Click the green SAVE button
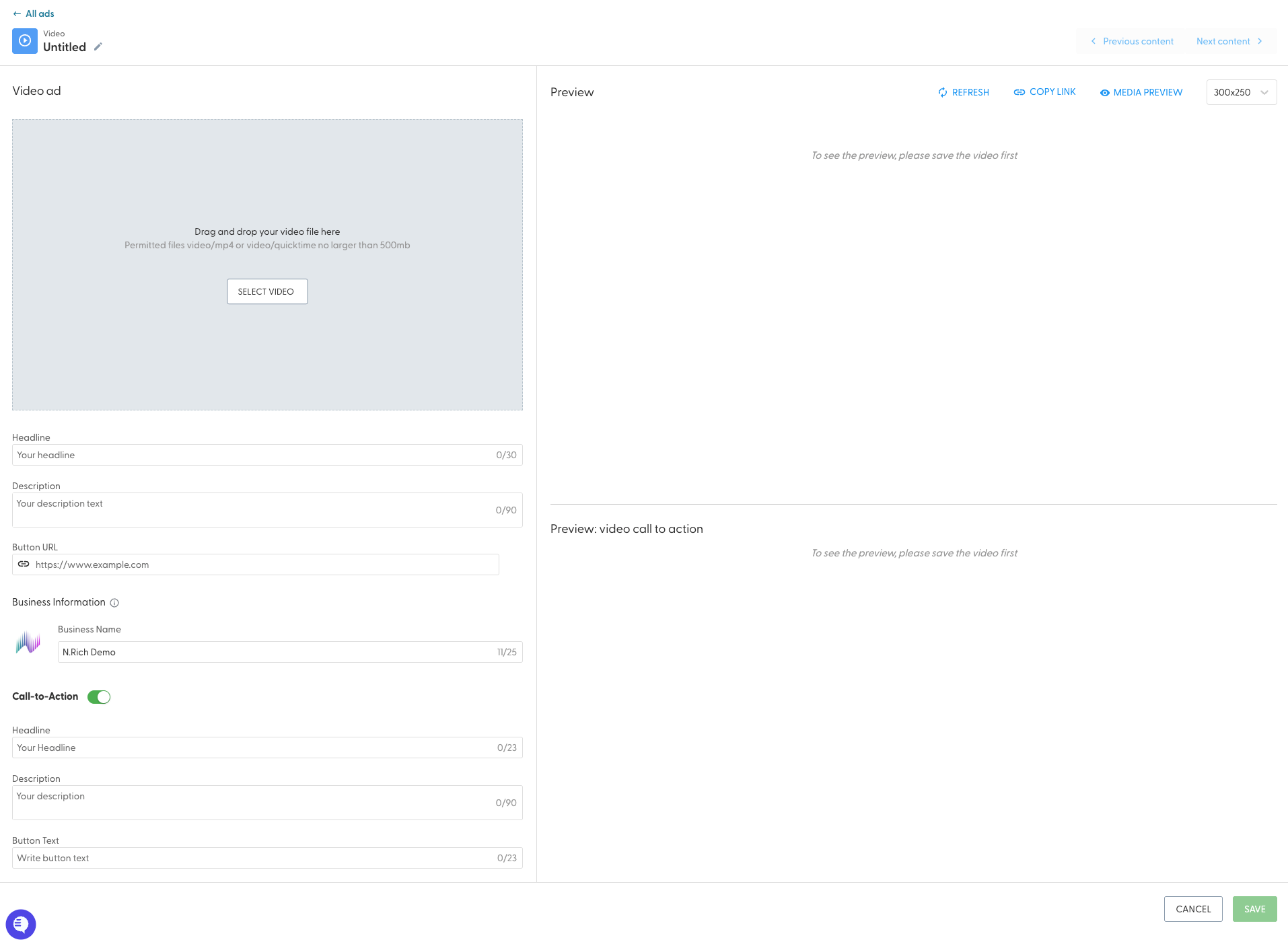The width and height of the screenshot is (1288, 946). pyautogui.click(x=1254, y=909)
